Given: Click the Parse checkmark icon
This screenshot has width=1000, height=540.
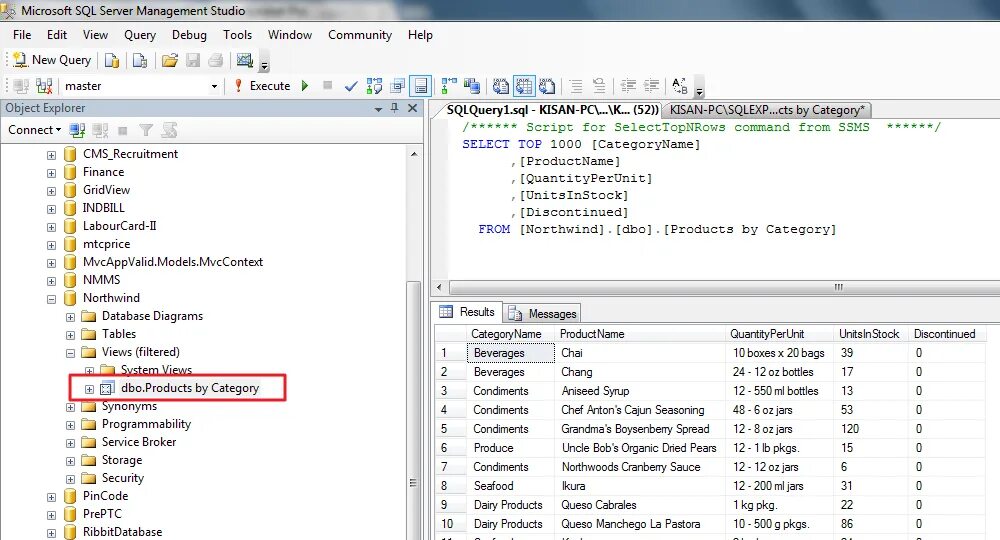Looking at the screenshot, I should click(x=351, y=86).
